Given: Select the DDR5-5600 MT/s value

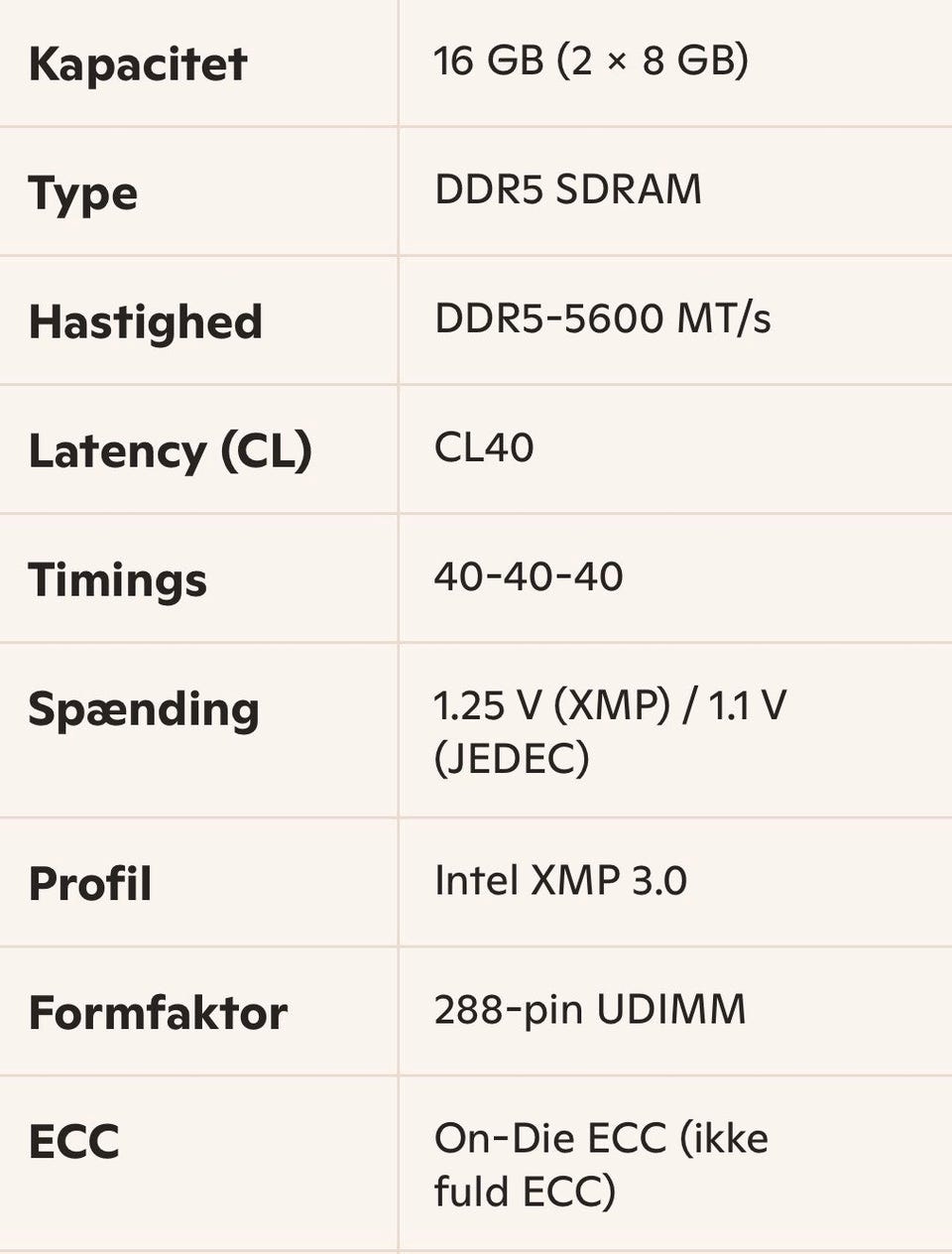Looking at the screenshot, I should (602, 318).
